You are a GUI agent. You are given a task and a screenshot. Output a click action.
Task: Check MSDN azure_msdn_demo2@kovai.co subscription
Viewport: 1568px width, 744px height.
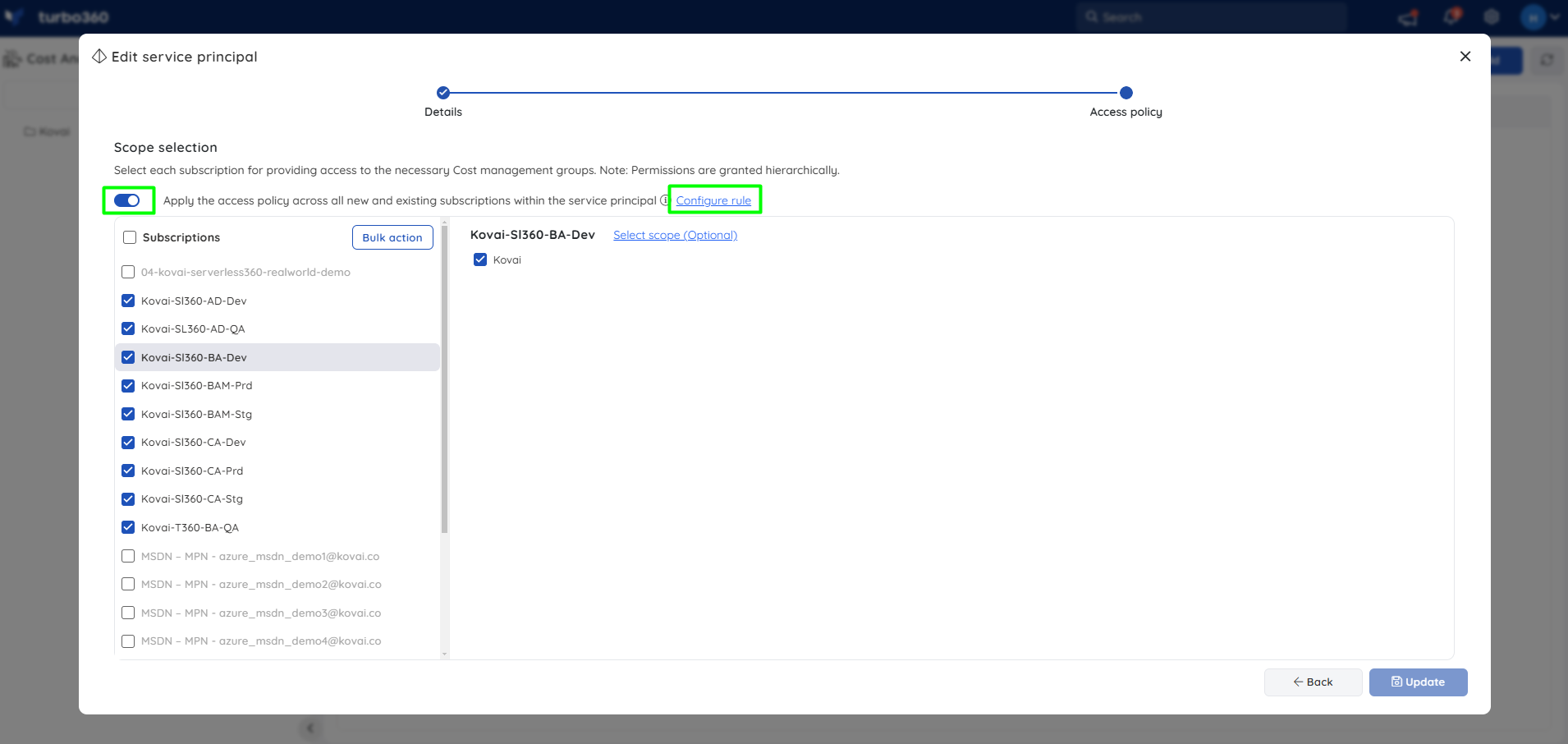(128, 584)
